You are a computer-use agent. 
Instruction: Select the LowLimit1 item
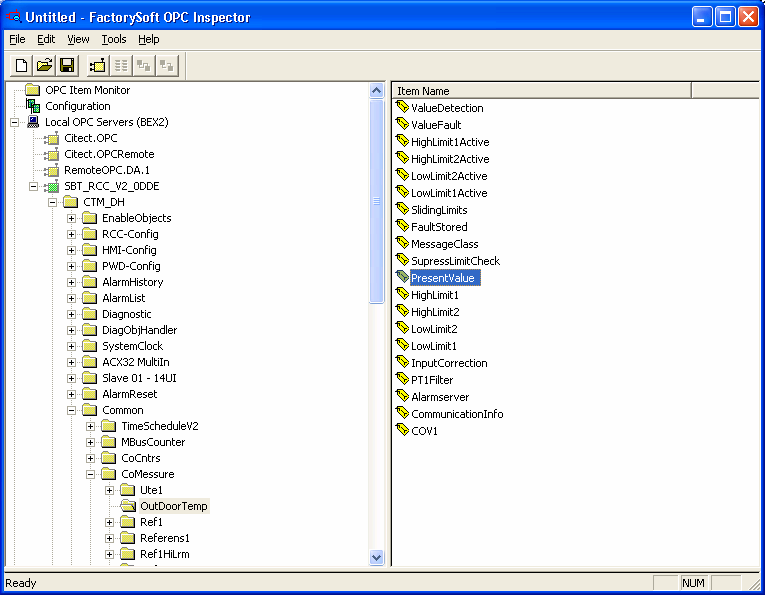[x=434, y=346]
